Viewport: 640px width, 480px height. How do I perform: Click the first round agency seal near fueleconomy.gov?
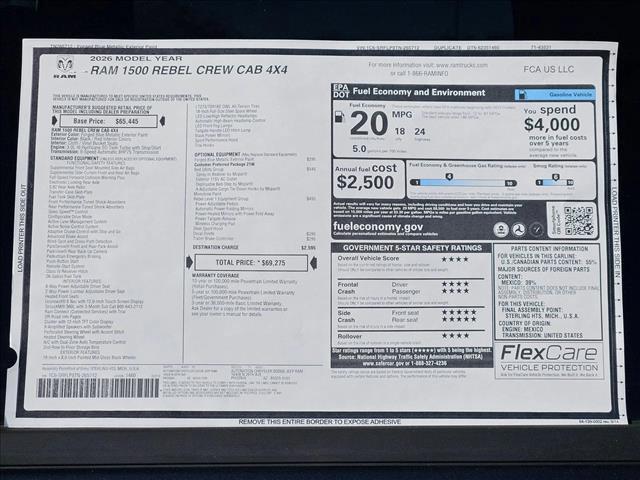(x=501, y=230)
